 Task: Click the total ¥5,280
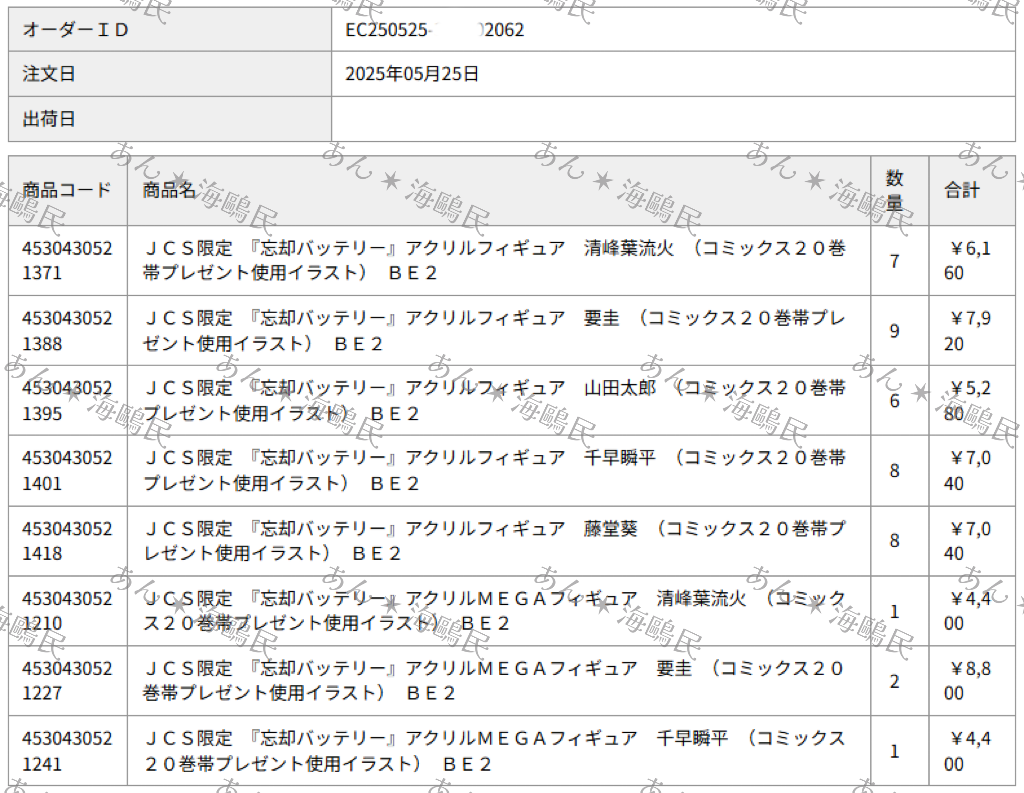(968, 400)
